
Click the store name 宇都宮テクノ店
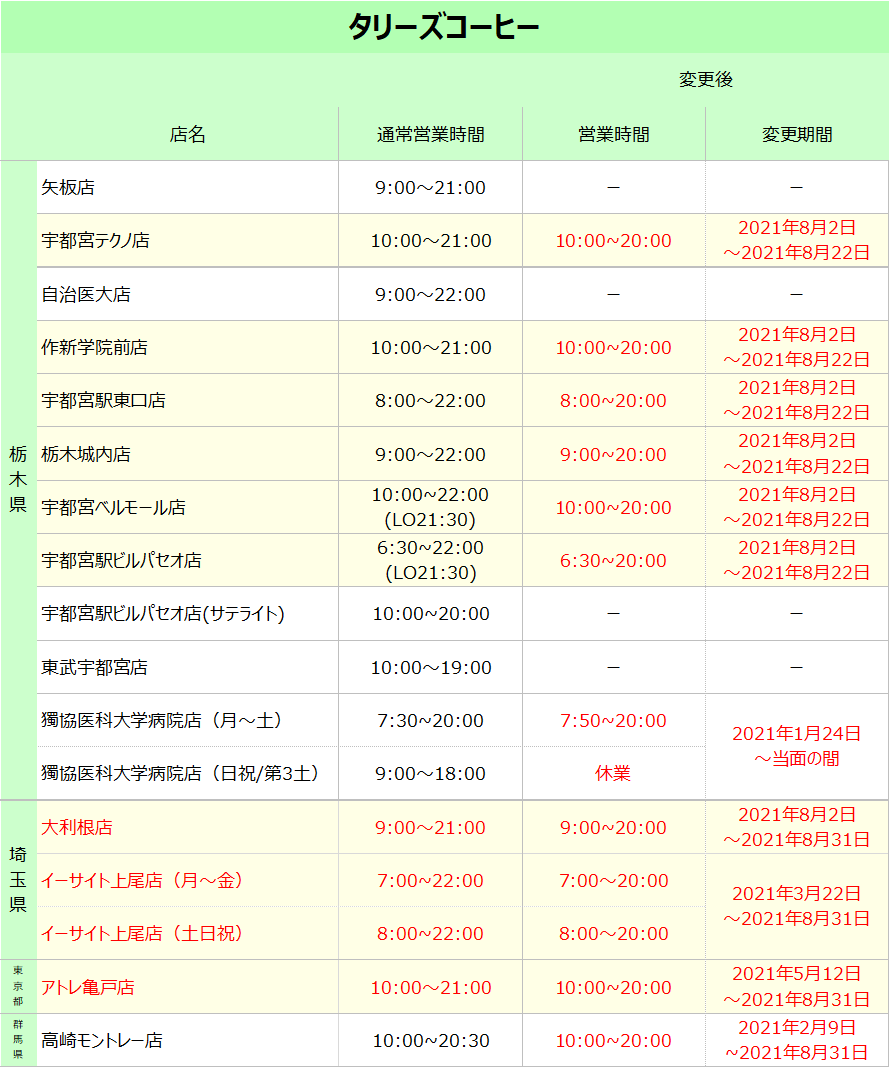pyautogui.click(x=95, y=240)
